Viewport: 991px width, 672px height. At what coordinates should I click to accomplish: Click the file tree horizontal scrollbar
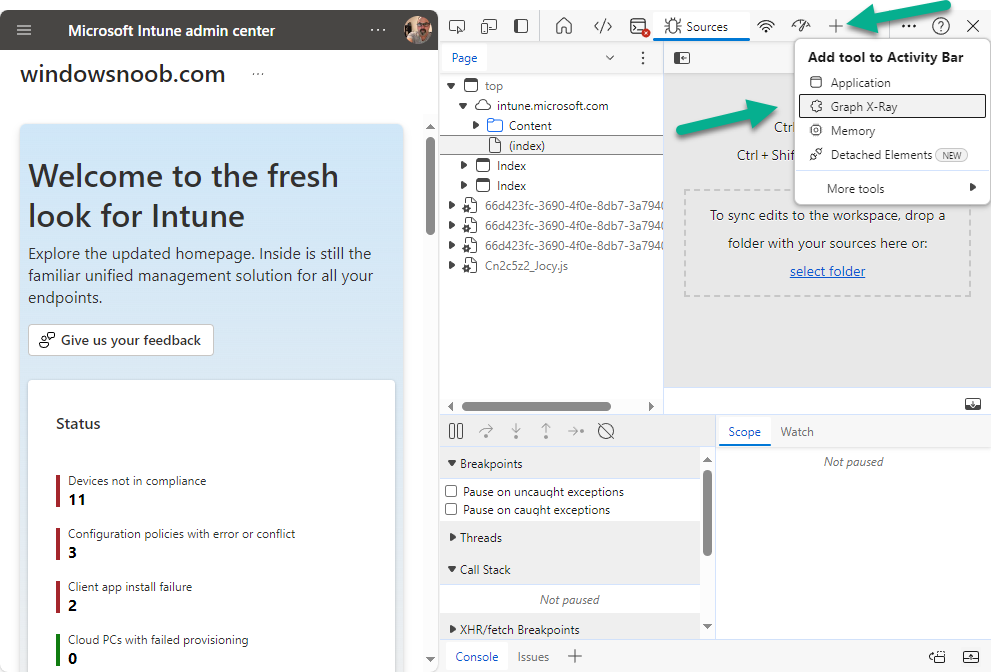pyautogui.click(x=537, y=406)
